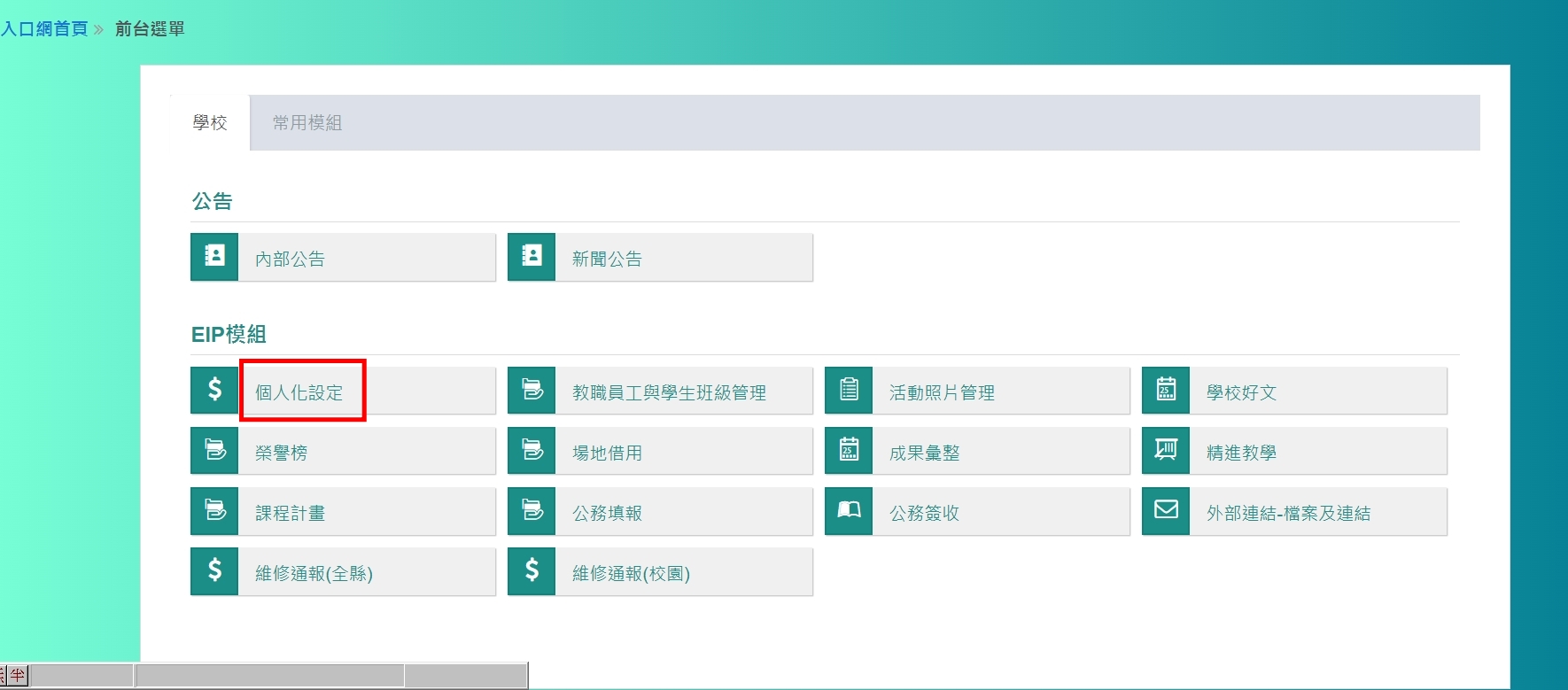
Task: Go to 入口網首頁 breadcrumb link
Action: (44, 29)
